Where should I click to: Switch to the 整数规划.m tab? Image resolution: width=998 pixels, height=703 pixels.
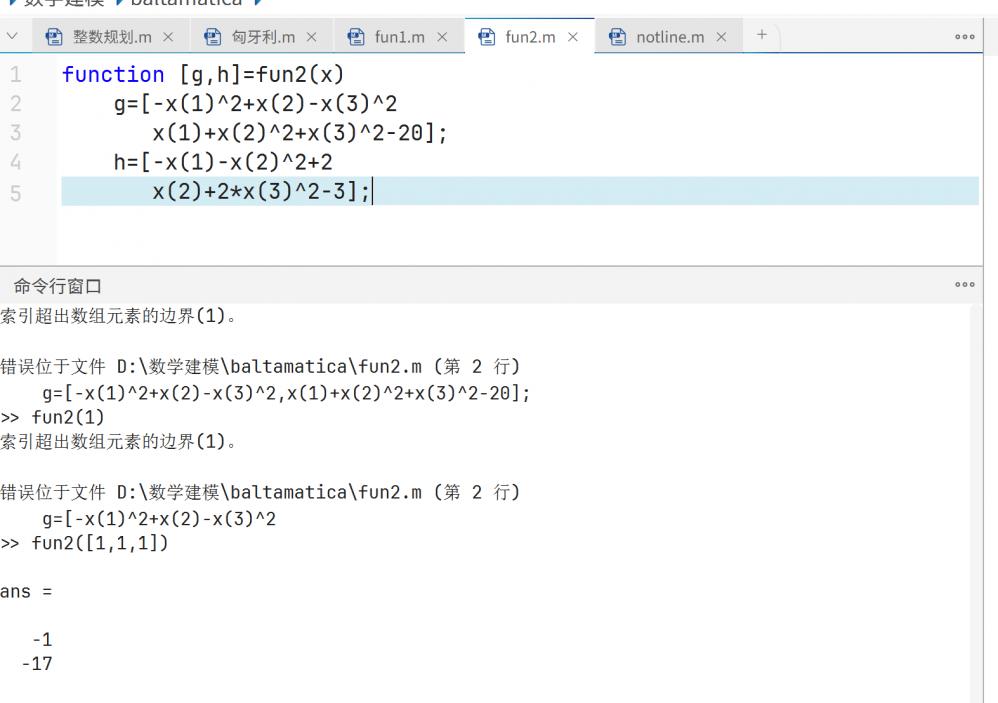point(112,37)
